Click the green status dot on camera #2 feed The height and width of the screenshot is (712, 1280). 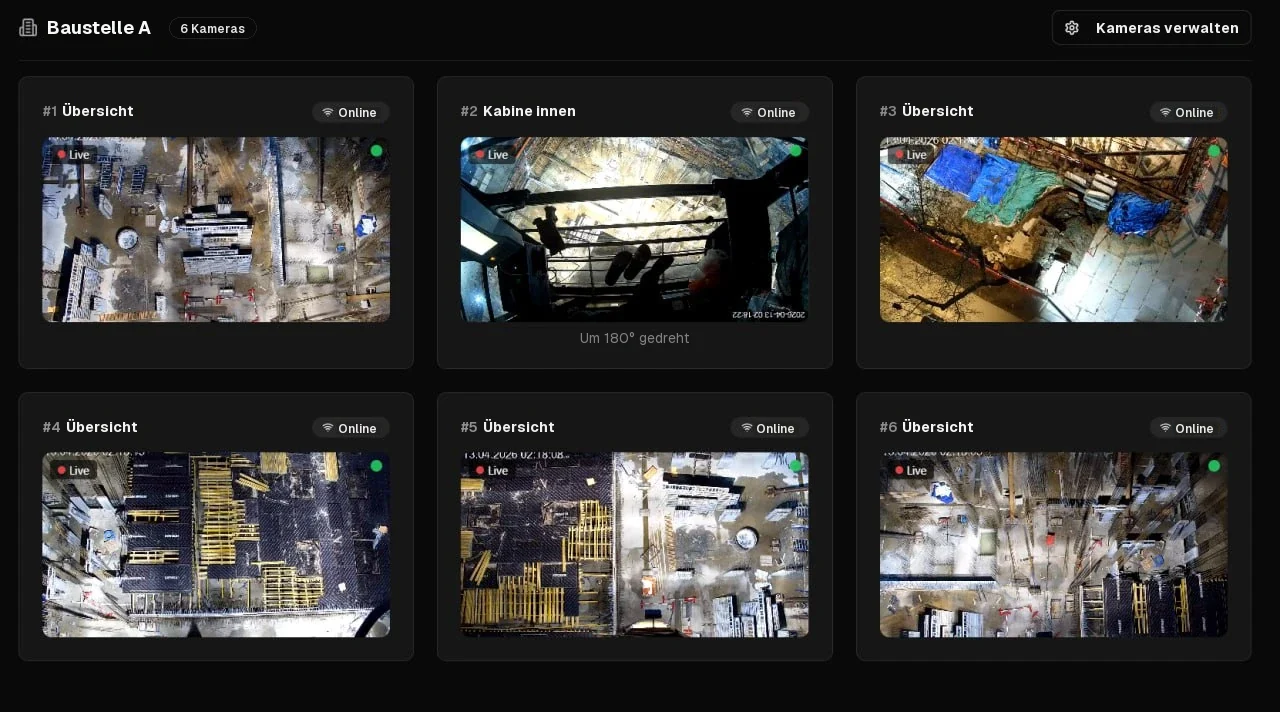pyautogui.click(x=795, y=151)
